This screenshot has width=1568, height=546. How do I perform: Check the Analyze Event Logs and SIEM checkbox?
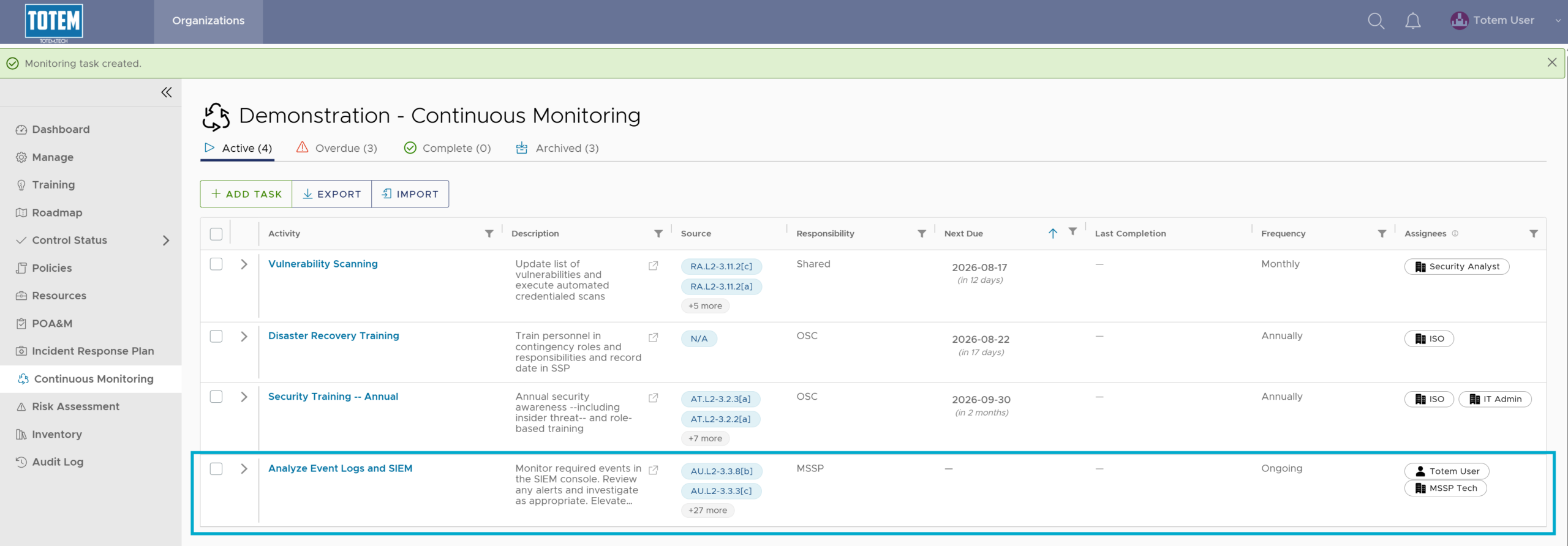pos(216,469)
